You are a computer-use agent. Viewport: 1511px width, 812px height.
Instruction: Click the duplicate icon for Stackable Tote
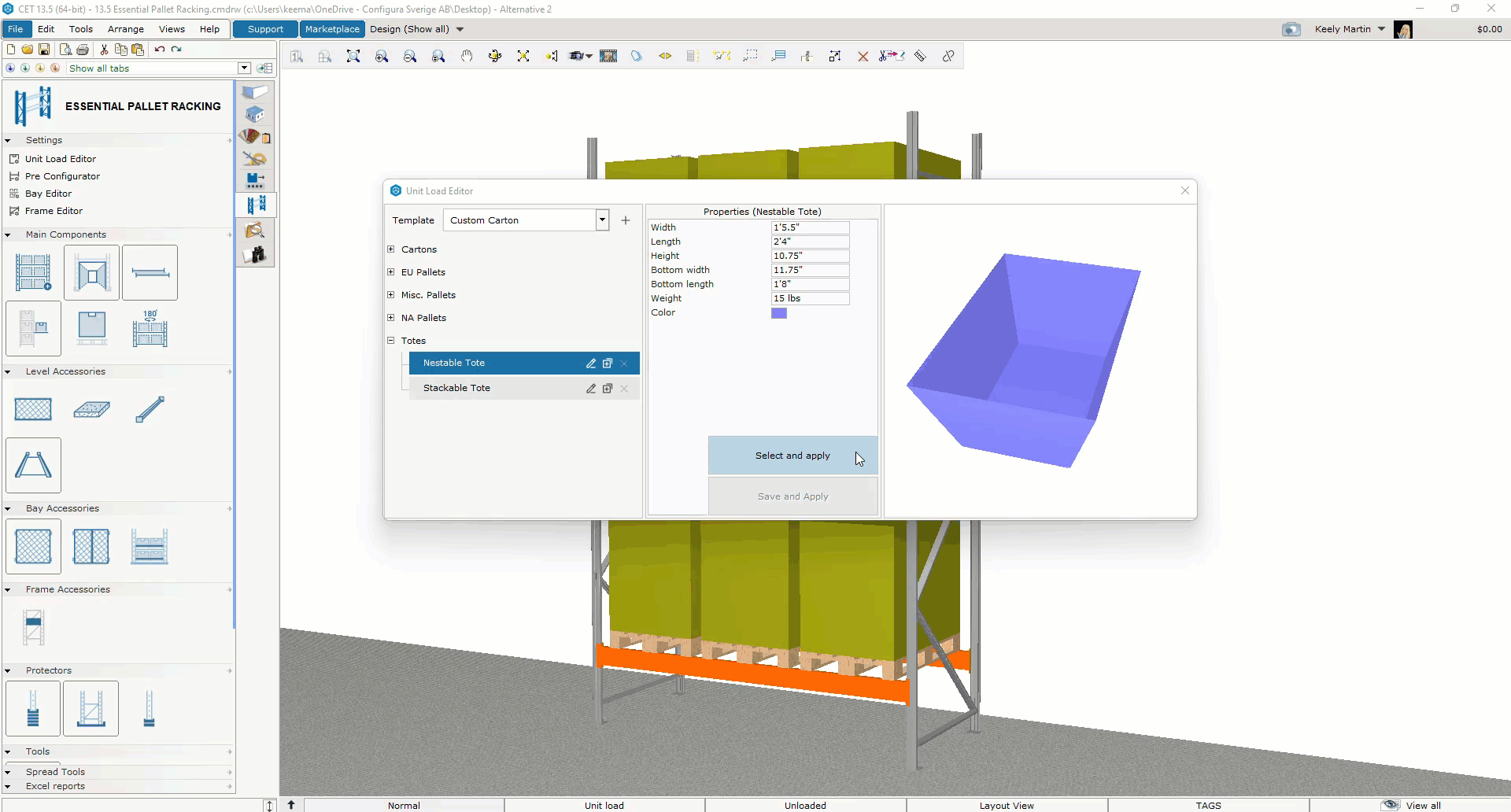coord(608,388)
